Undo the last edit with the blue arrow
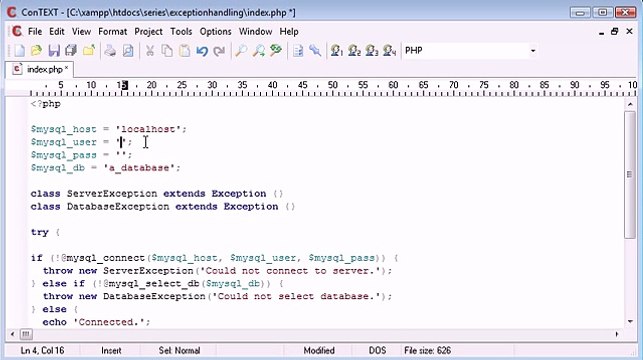 pyautogui.click(x=202, y=51)
